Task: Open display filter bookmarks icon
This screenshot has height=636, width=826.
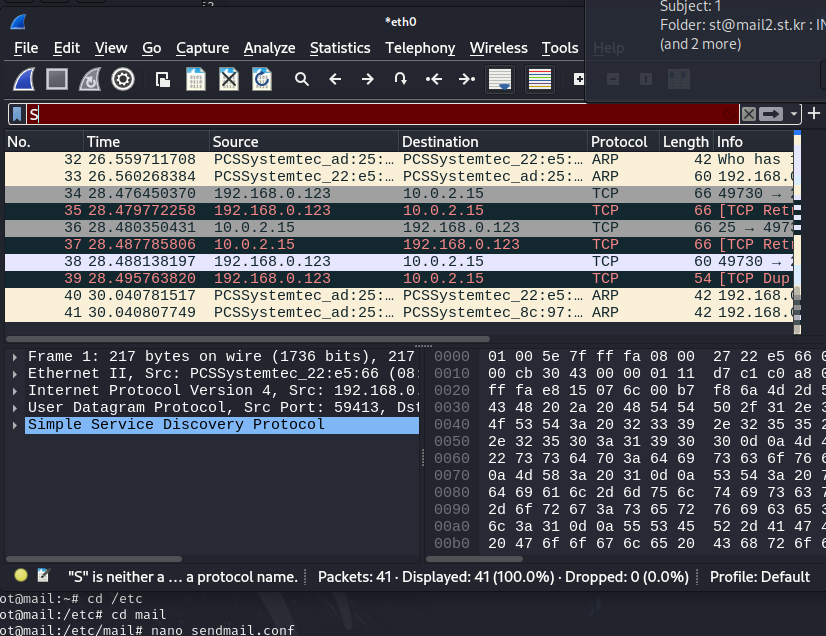Action: pos(17,114)
